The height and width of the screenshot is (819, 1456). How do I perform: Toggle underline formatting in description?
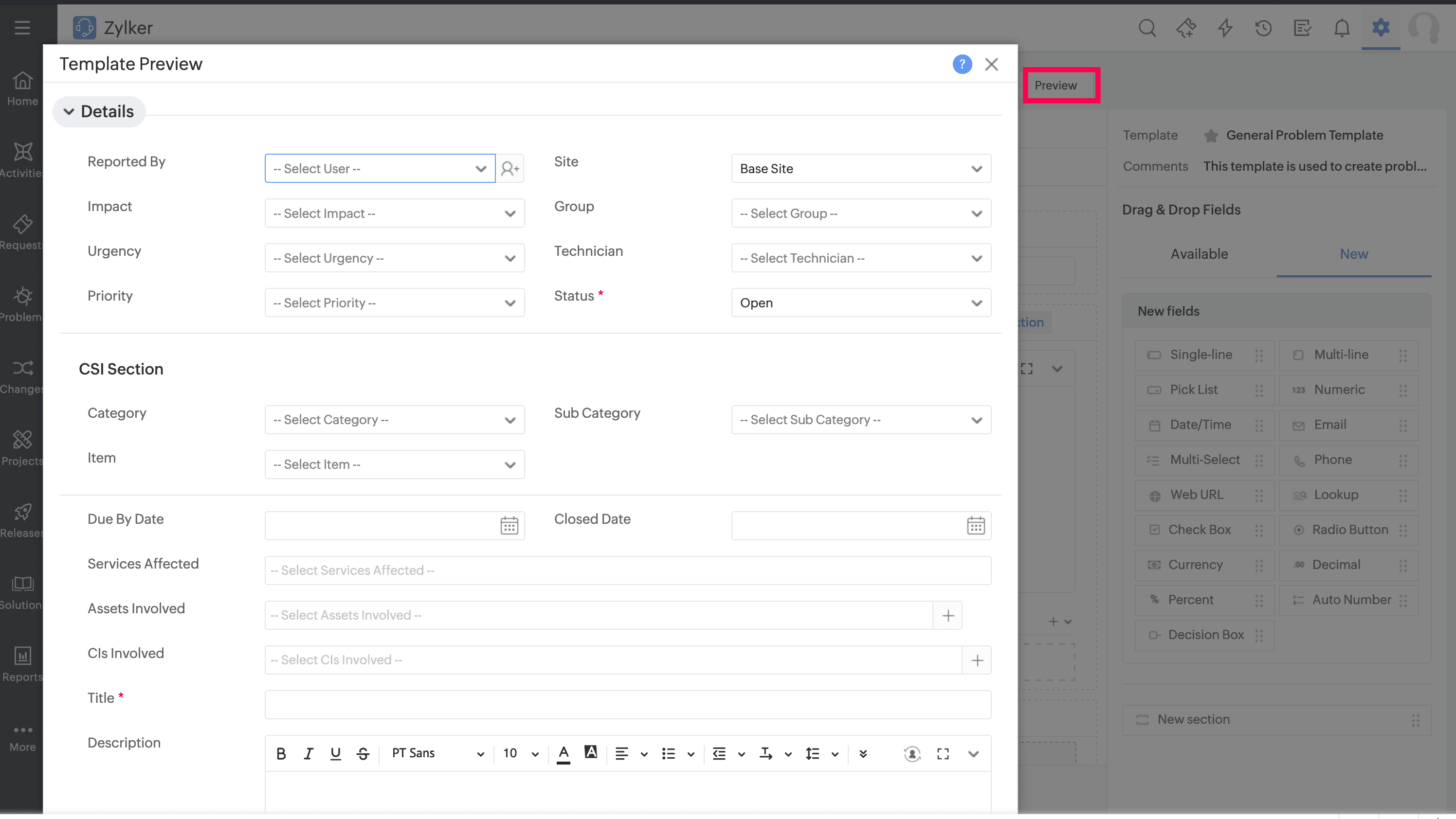[x=335, y=753]
